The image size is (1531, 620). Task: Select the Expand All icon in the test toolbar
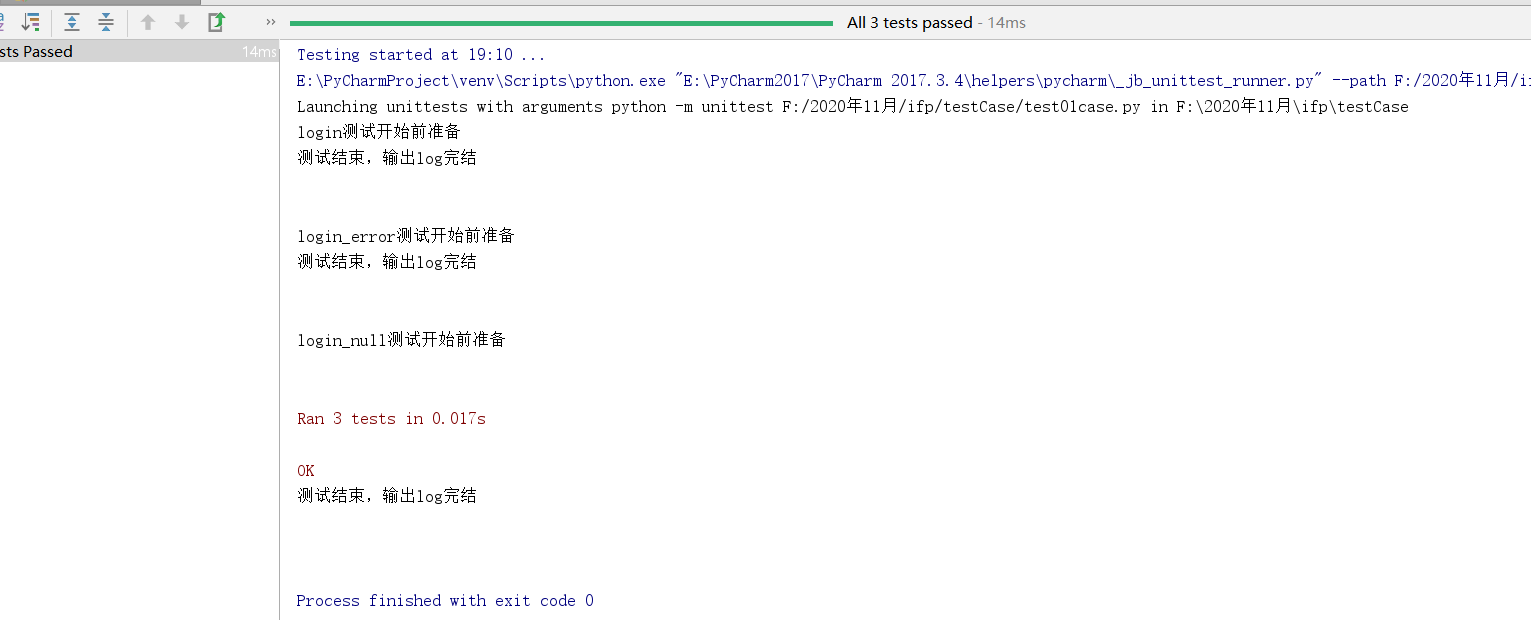point(71,22)
